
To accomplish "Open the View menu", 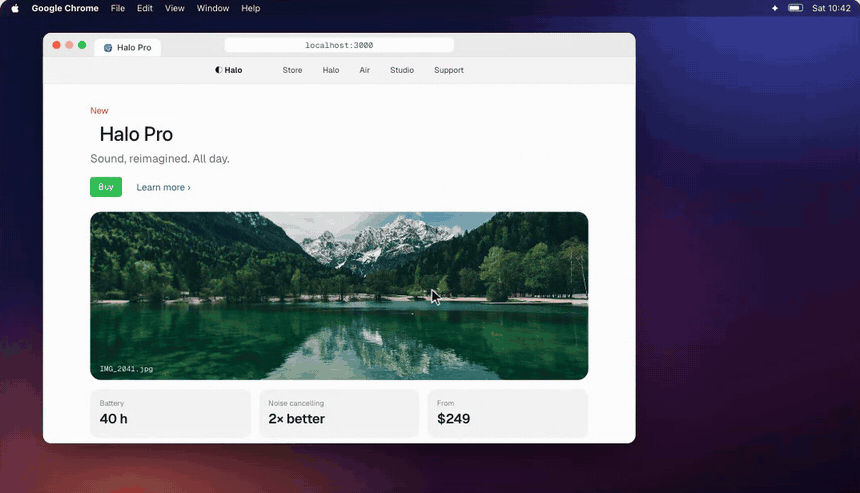I will (174, 8).
